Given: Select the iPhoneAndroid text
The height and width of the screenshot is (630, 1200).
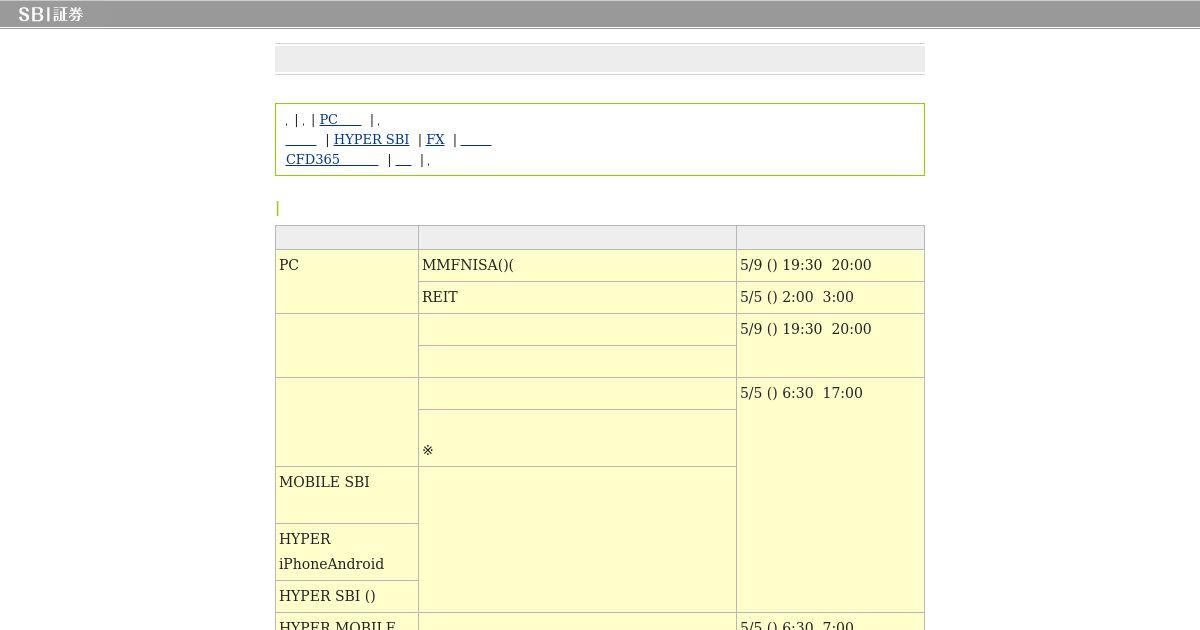Looking at the screenshot, I should click(331, 564).
